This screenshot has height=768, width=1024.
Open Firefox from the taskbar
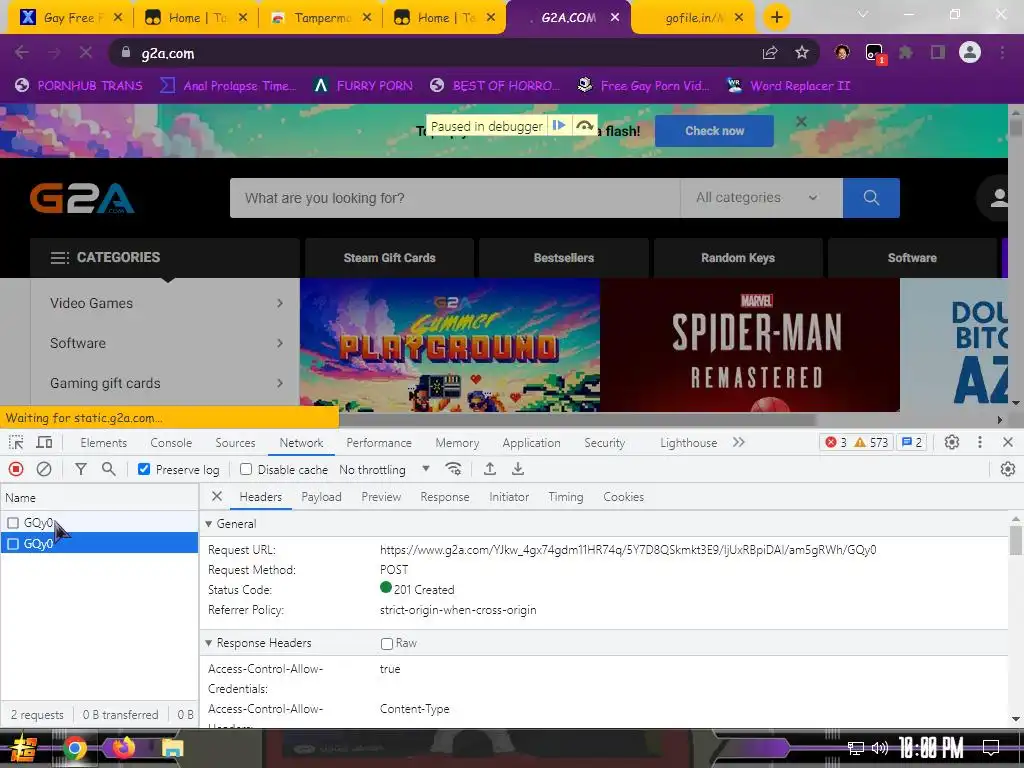point(123,748)
